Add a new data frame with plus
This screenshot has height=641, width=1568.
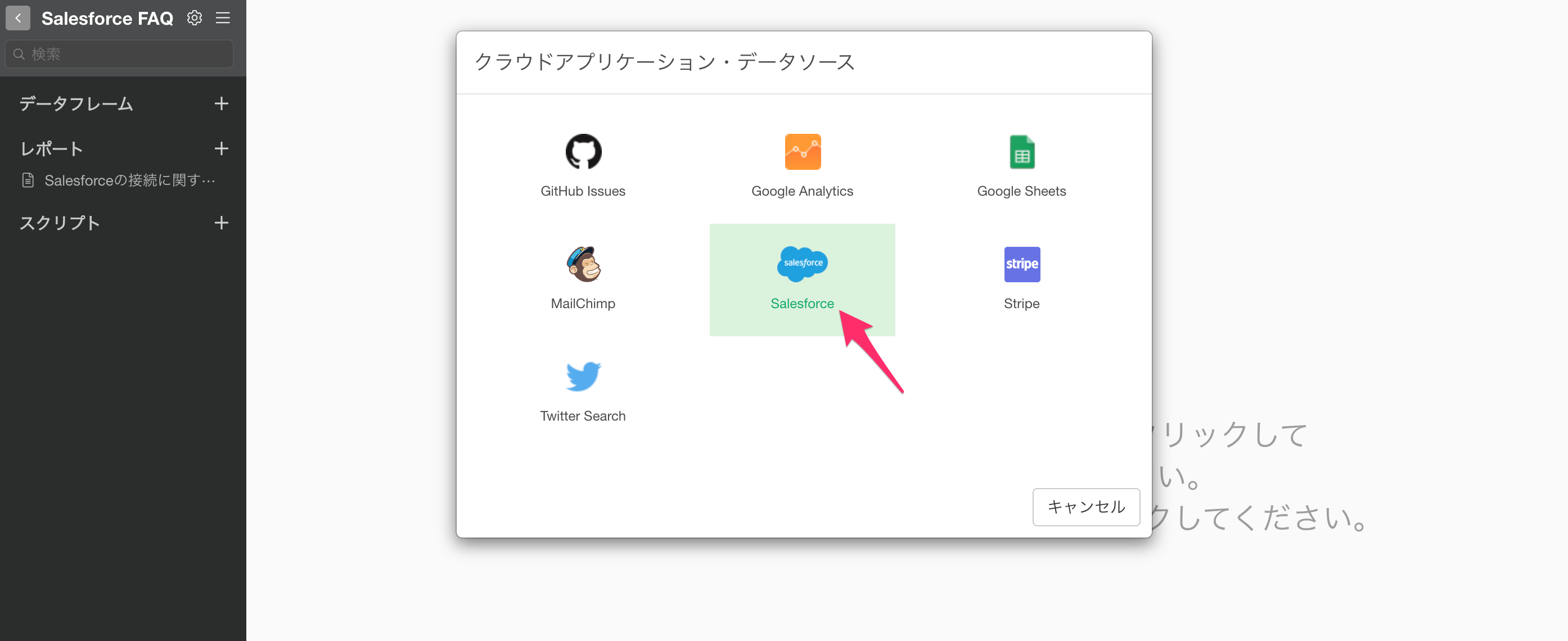222,103
